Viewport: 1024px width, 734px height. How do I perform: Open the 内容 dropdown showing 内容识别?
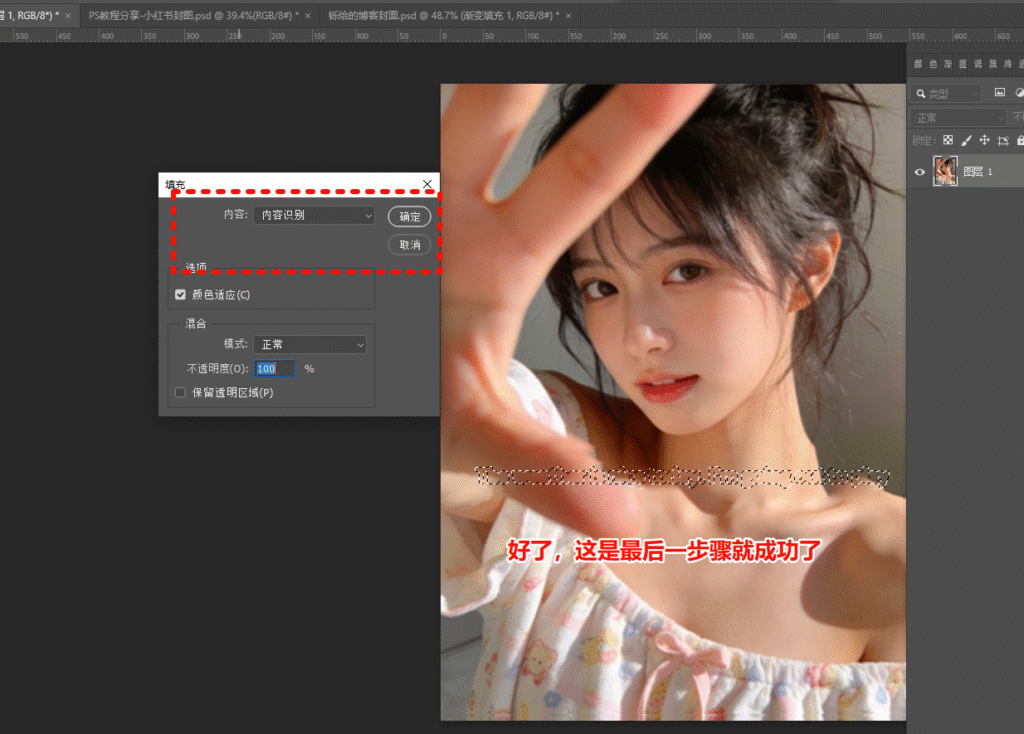pyautogui.click(x=313, y=215)
